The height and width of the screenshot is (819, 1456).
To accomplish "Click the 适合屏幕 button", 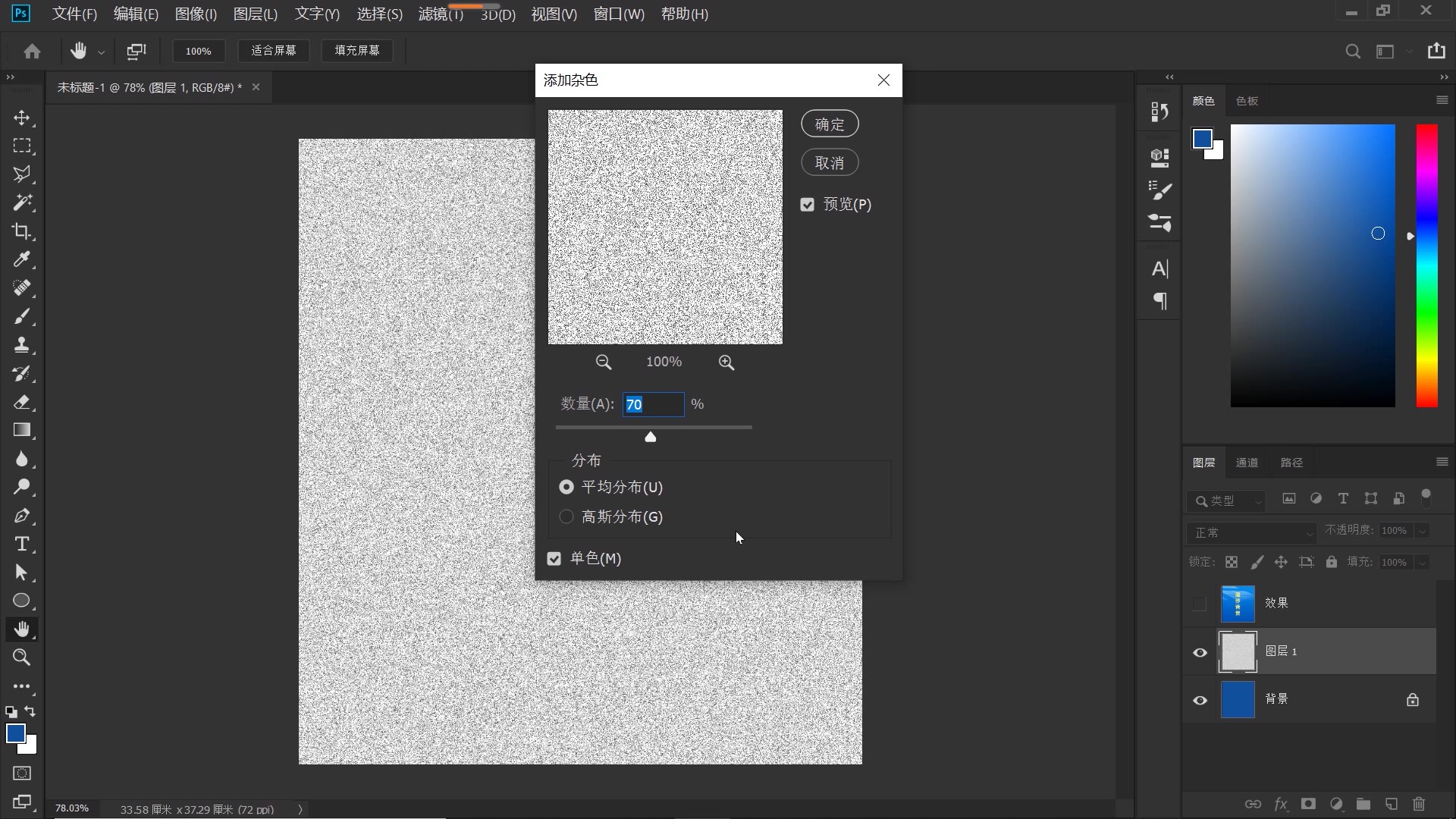I will (274, 50).
